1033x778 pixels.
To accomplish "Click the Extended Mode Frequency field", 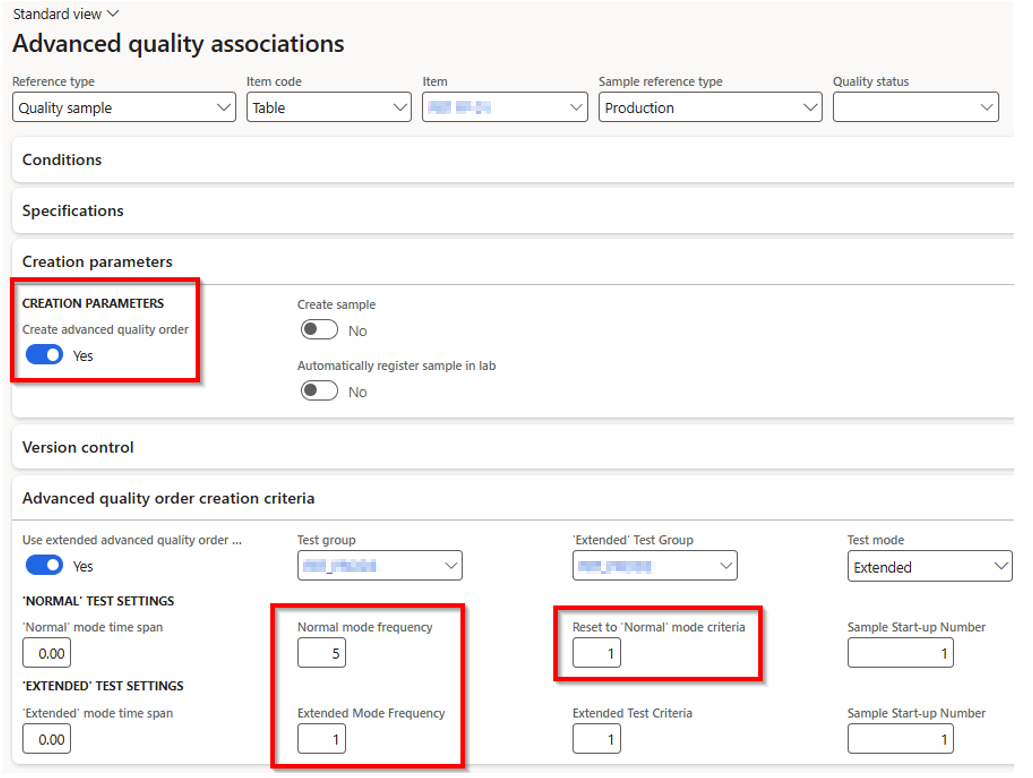I will point(321,740).
